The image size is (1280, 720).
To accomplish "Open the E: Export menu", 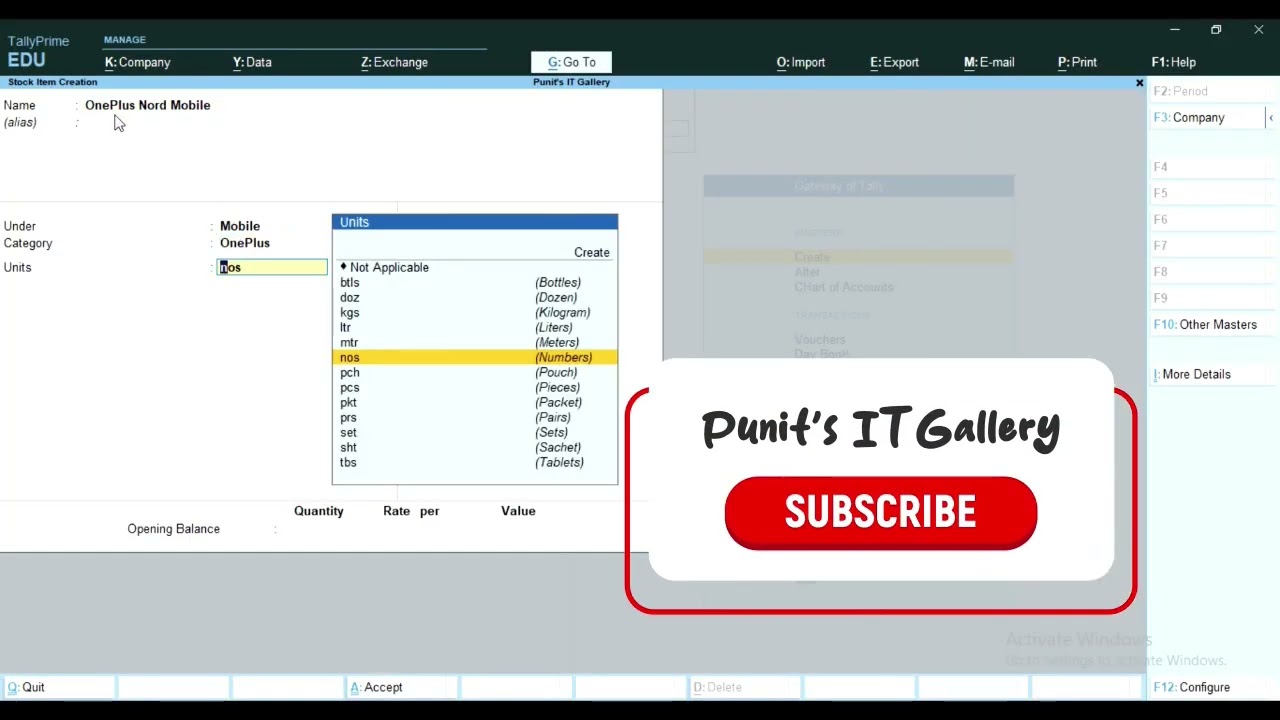I will [894, 62].
